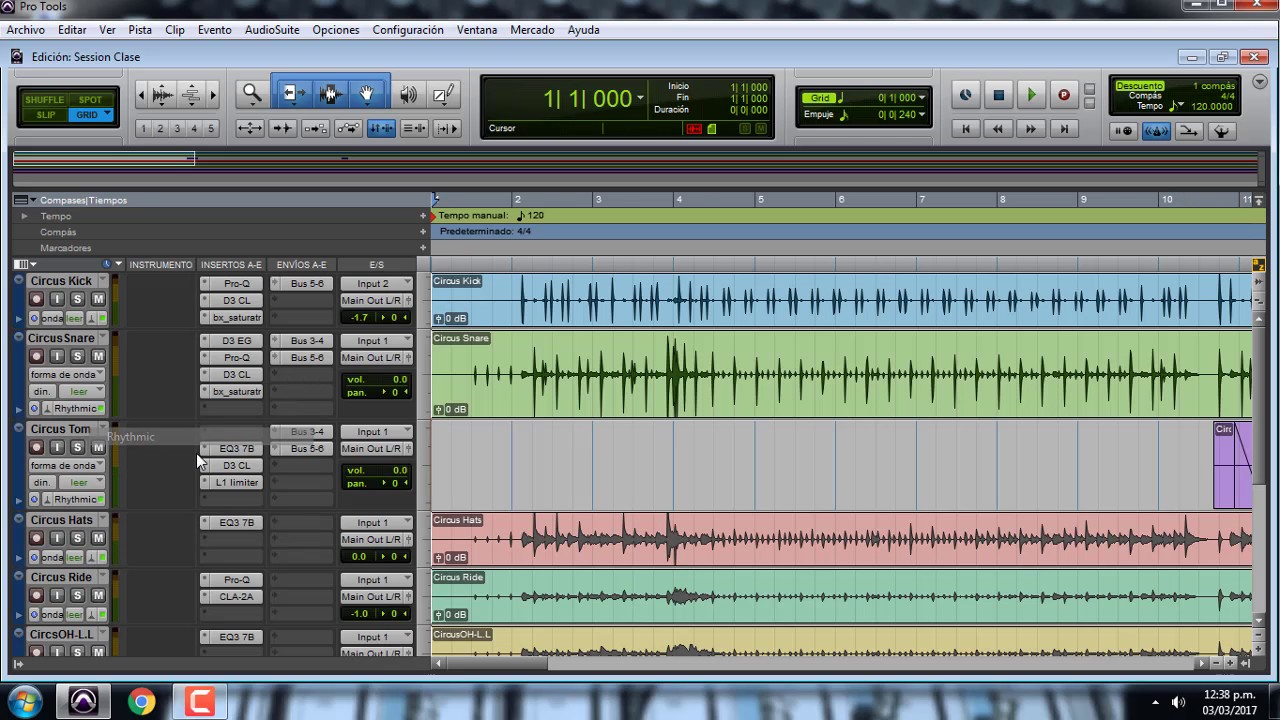This screenshot has height=720, width=1280.
Task: Open the Ventana menu
Action: [477, 30]
